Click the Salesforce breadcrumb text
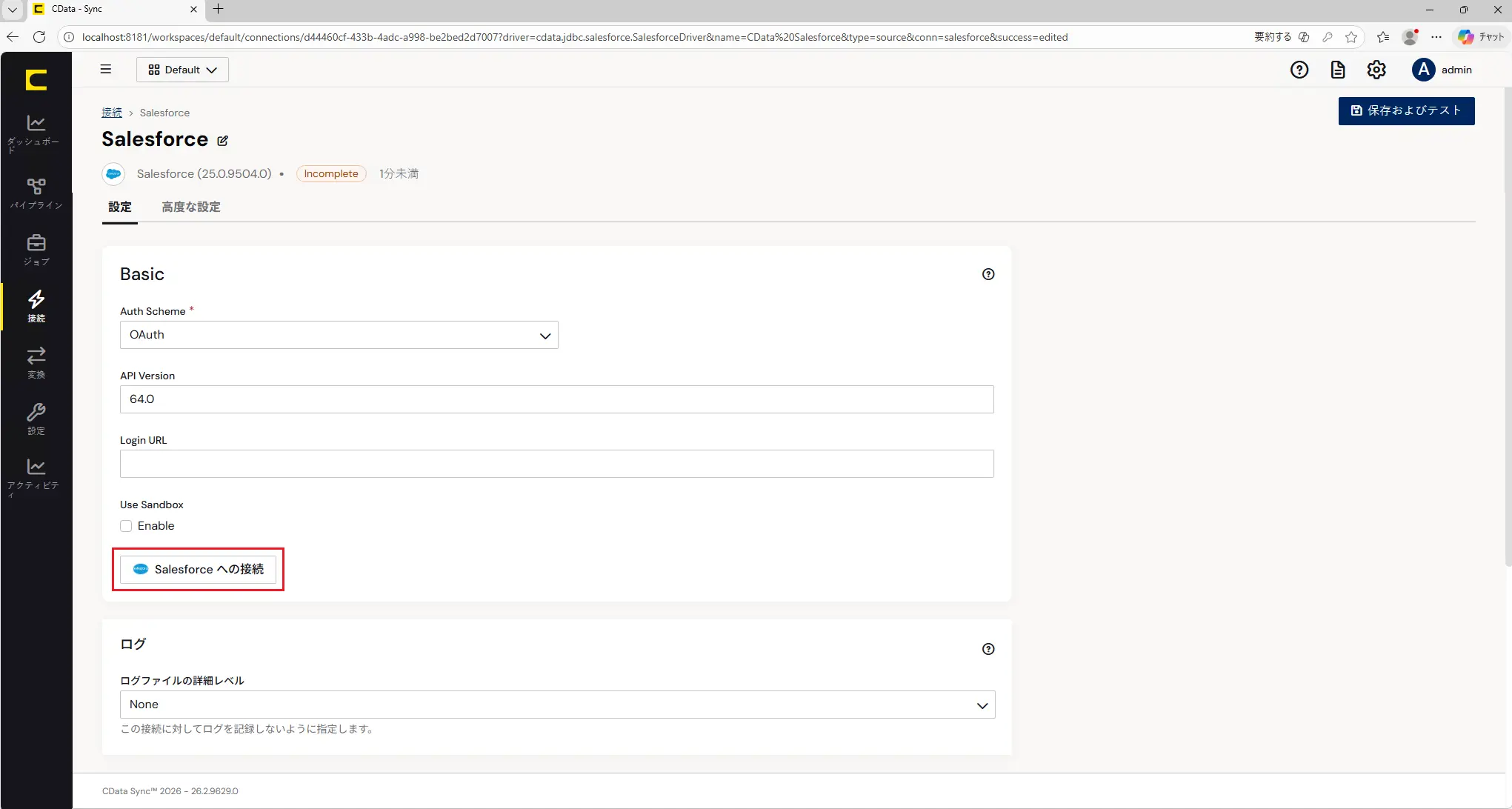 click(164, 113)
